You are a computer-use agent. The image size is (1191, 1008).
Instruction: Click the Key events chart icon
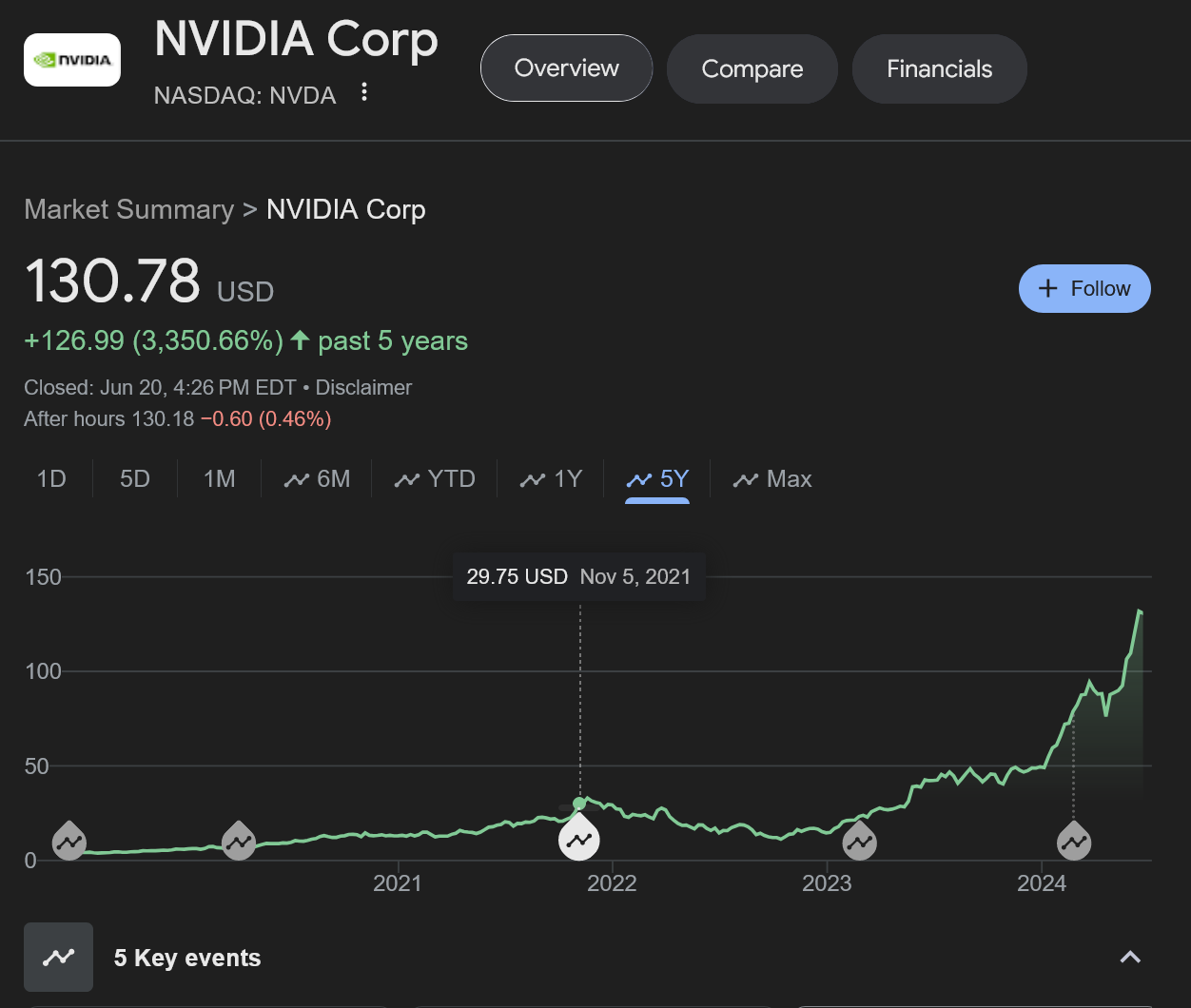tap(58, 957)
